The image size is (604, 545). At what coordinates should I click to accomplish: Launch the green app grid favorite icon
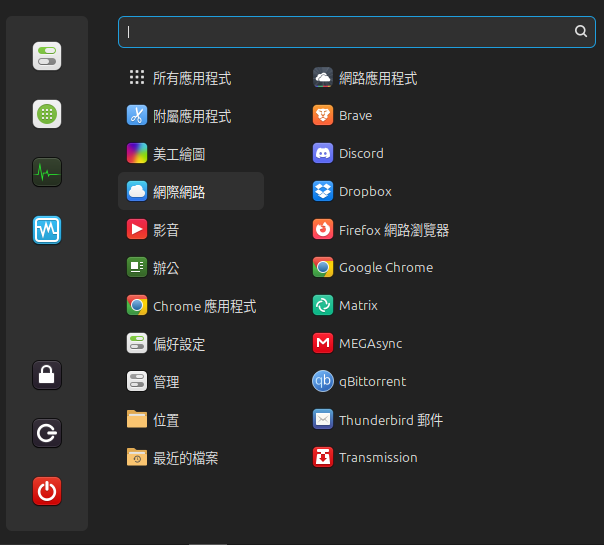click(x=47, y=114)
